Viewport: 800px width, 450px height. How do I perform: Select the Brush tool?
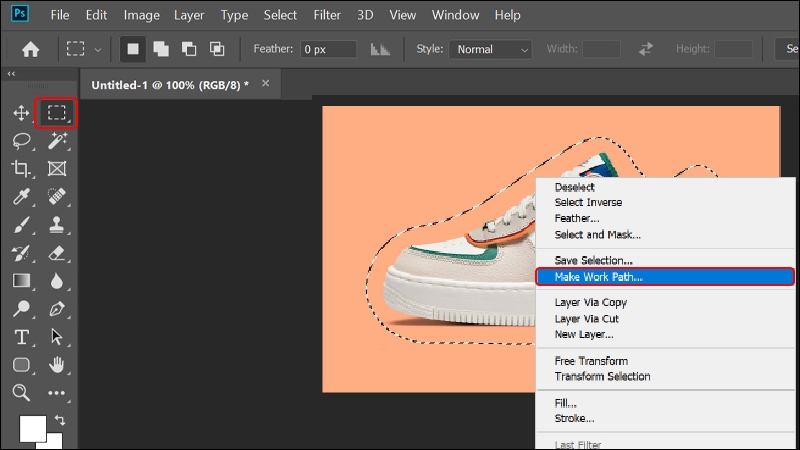click(21, 224)
